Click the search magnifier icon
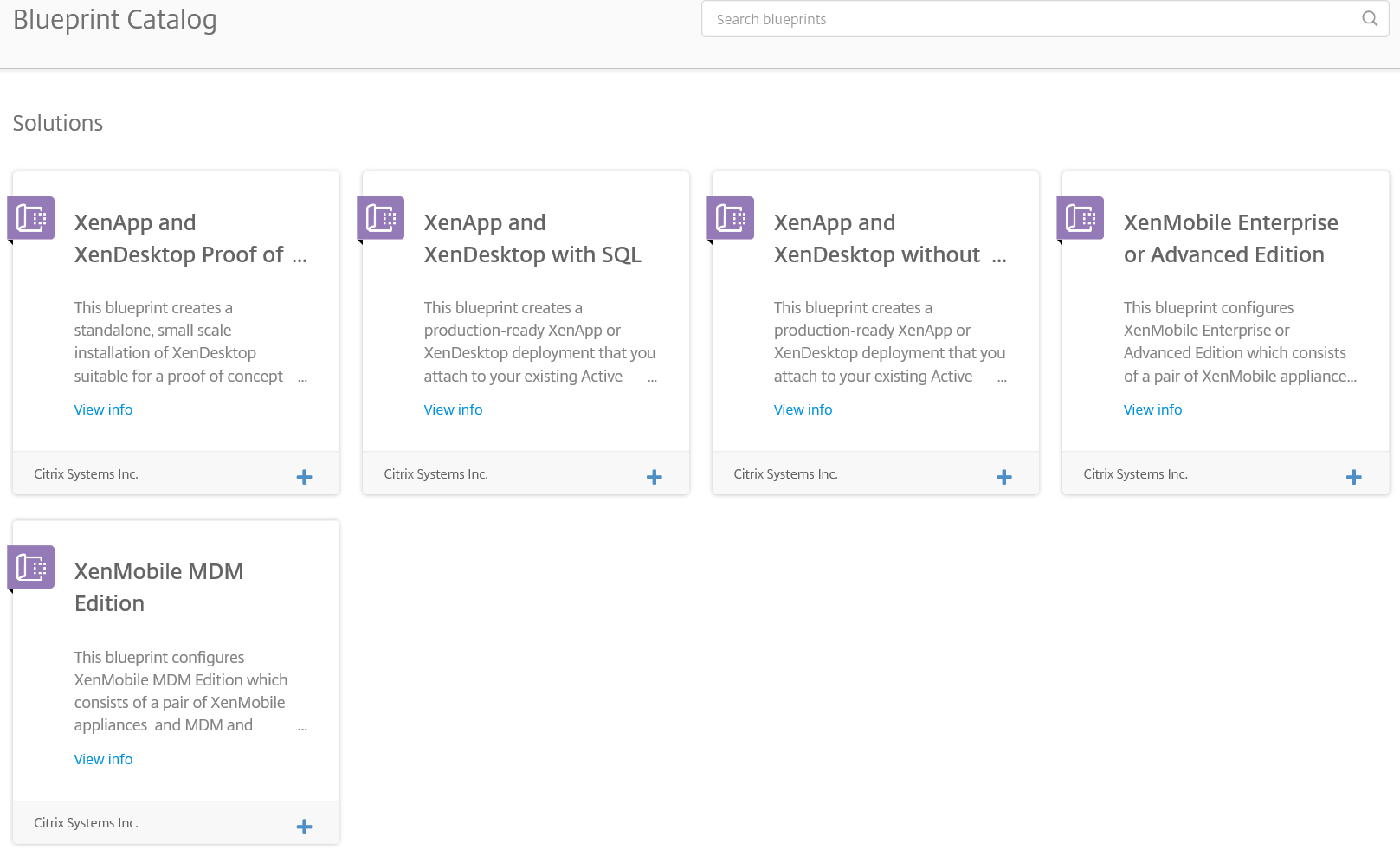This screenshot has height=856, width=1400. click(1369, 19)
